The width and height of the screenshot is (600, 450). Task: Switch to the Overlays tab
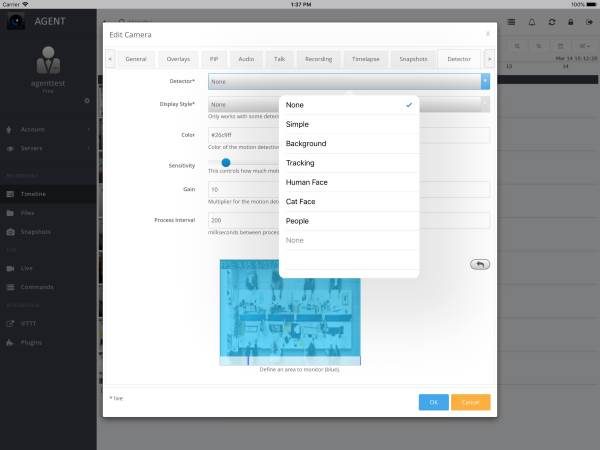point(178,59)
